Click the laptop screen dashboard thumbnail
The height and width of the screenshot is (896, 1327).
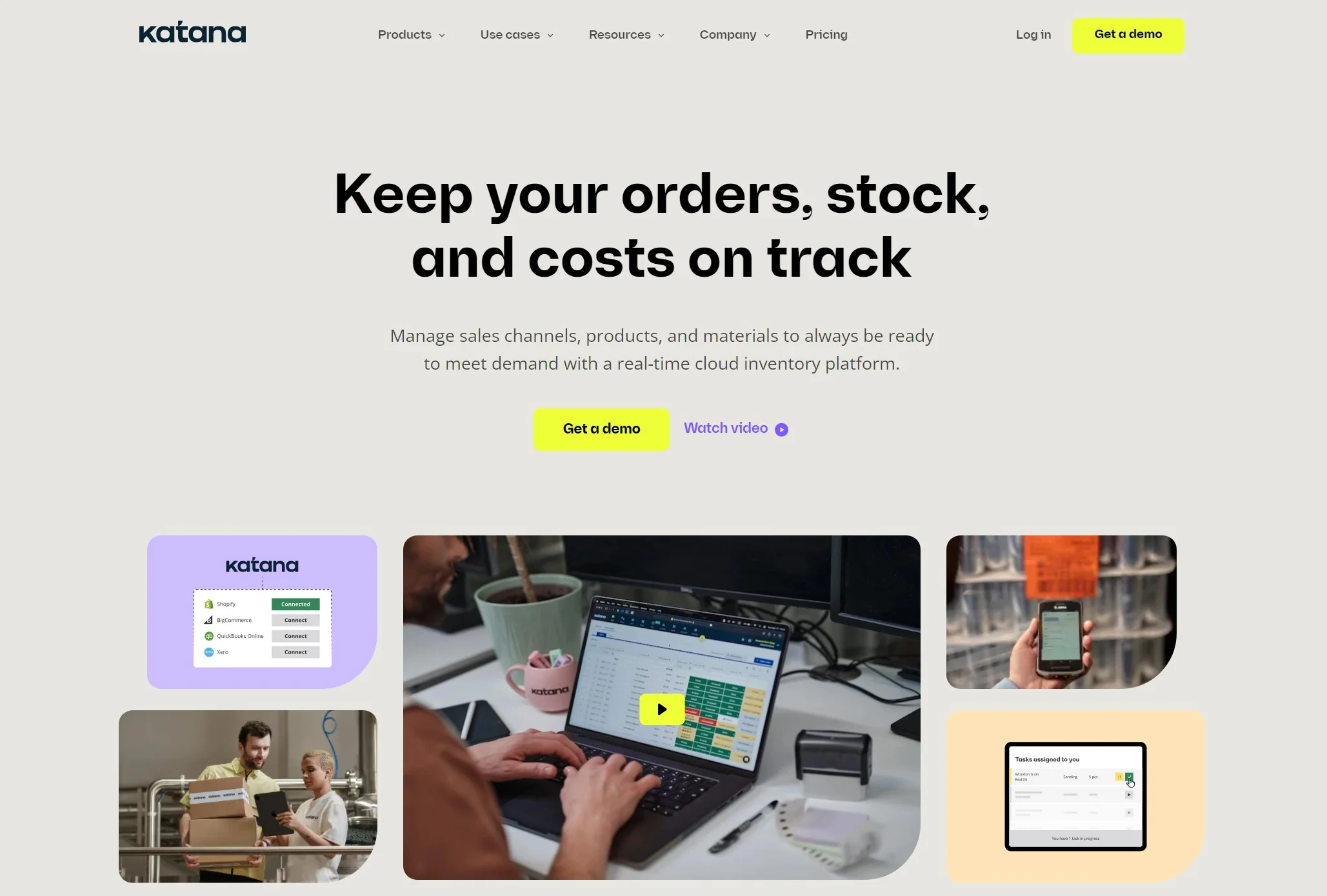click(661, 707)
